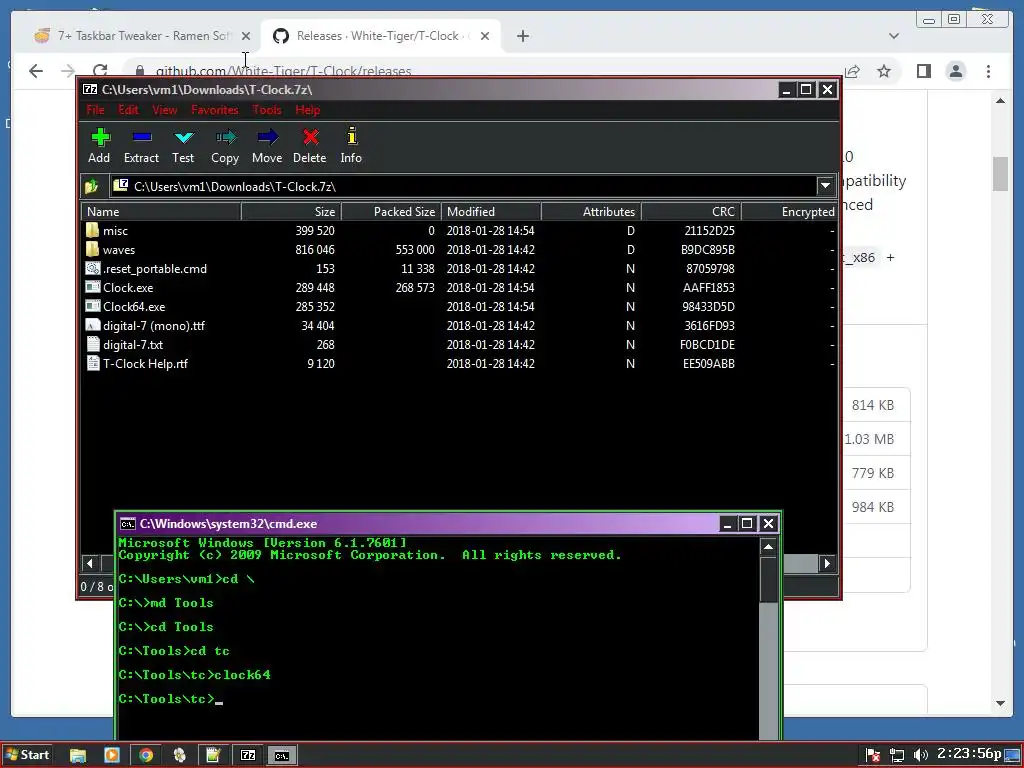Click the taskbar clock 2:23:56p
The image size is (1024, 768).
tap(968, 754)
